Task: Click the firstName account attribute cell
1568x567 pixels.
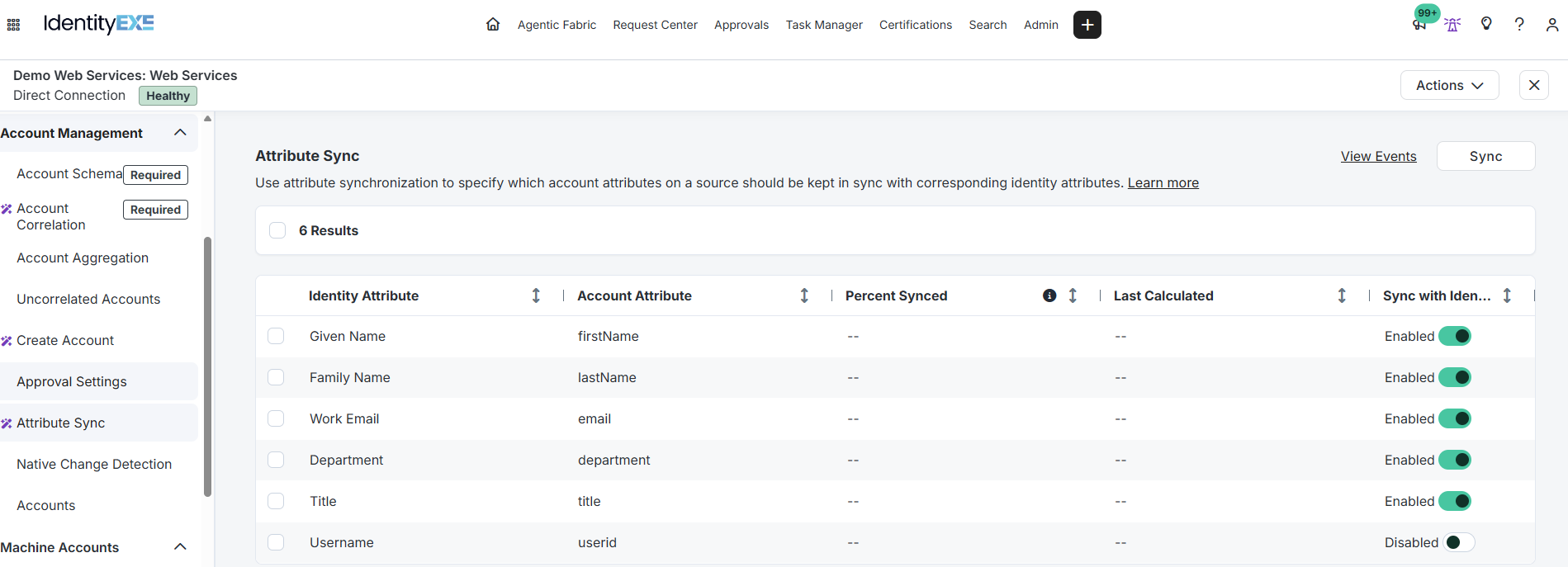Action: (608, 336)
